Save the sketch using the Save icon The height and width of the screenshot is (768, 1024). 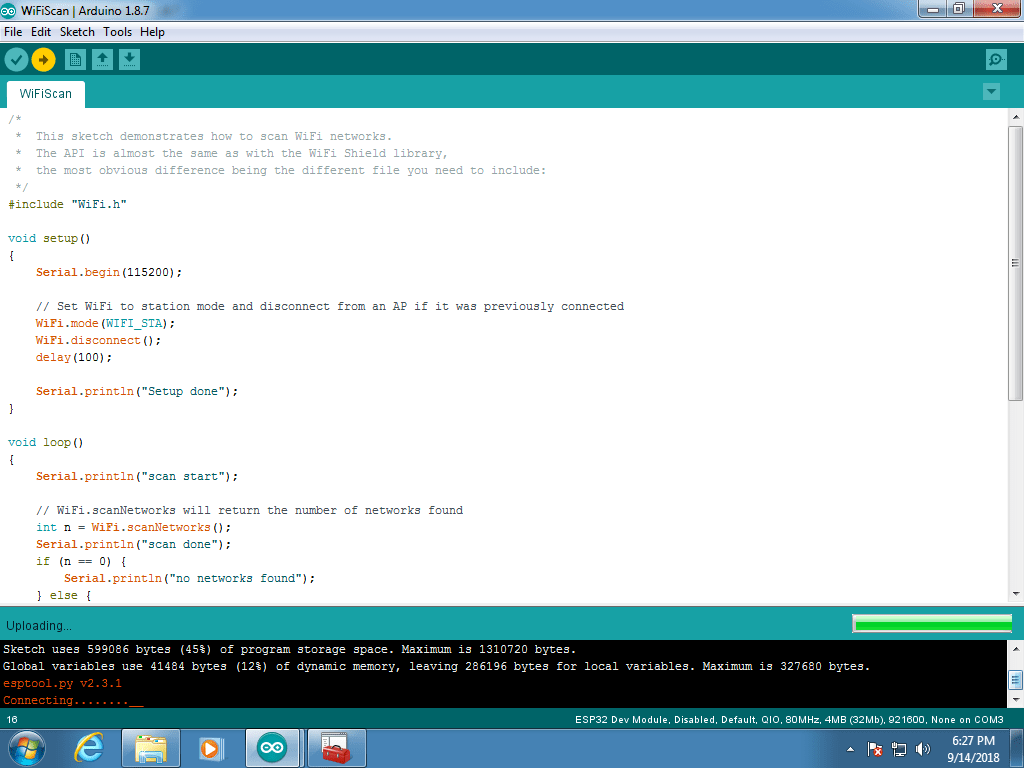pos(129,60)
